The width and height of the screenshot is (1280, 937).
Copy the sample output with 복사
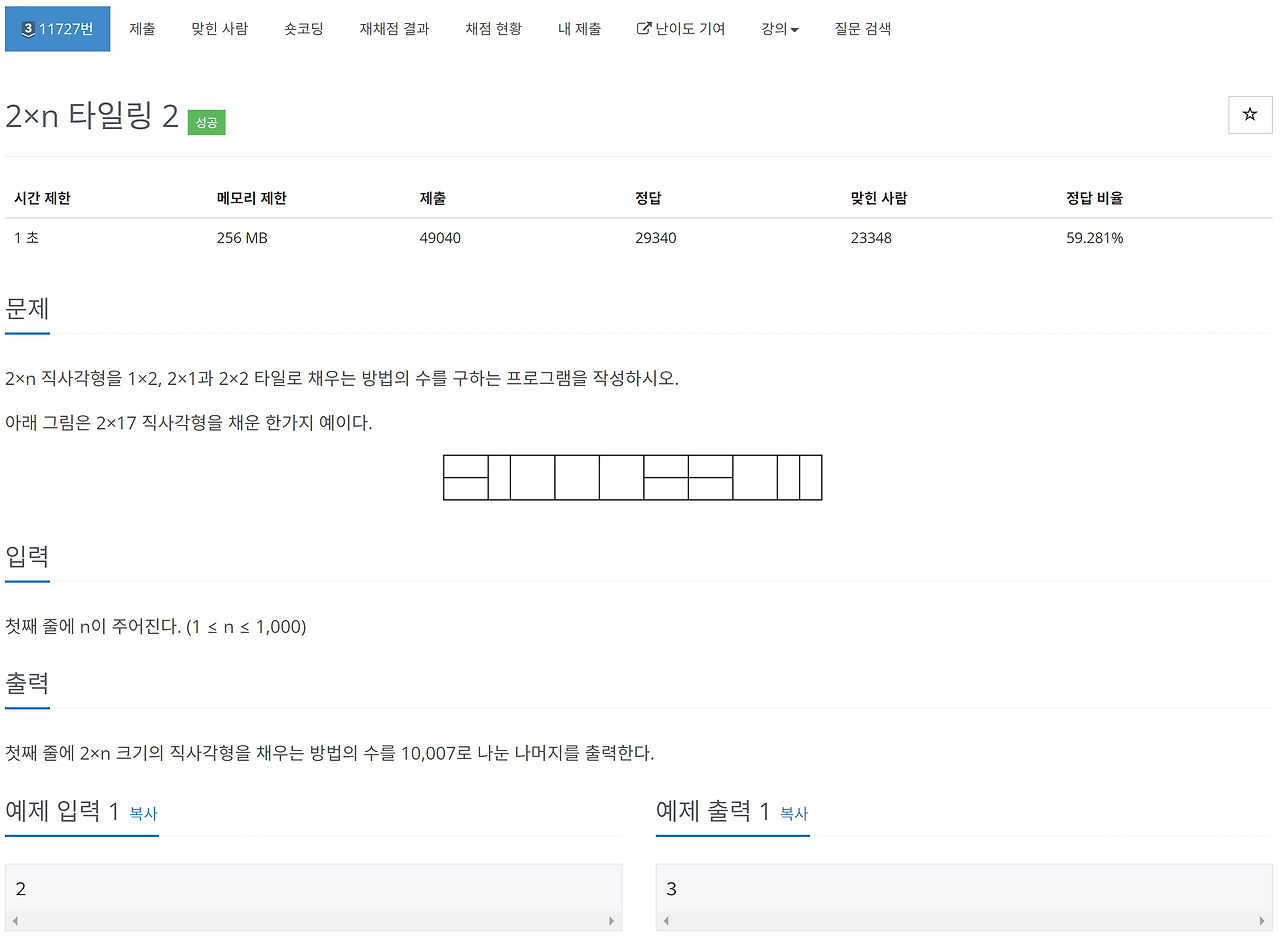click(x=793, y=815)
